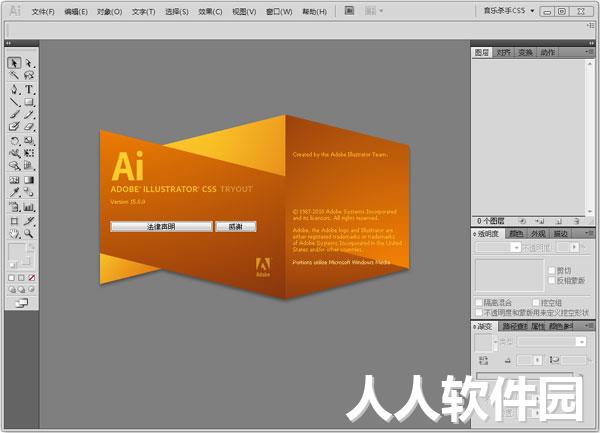Click the None (red slash) fill button
600x433 pixels.
coord(32,278)
